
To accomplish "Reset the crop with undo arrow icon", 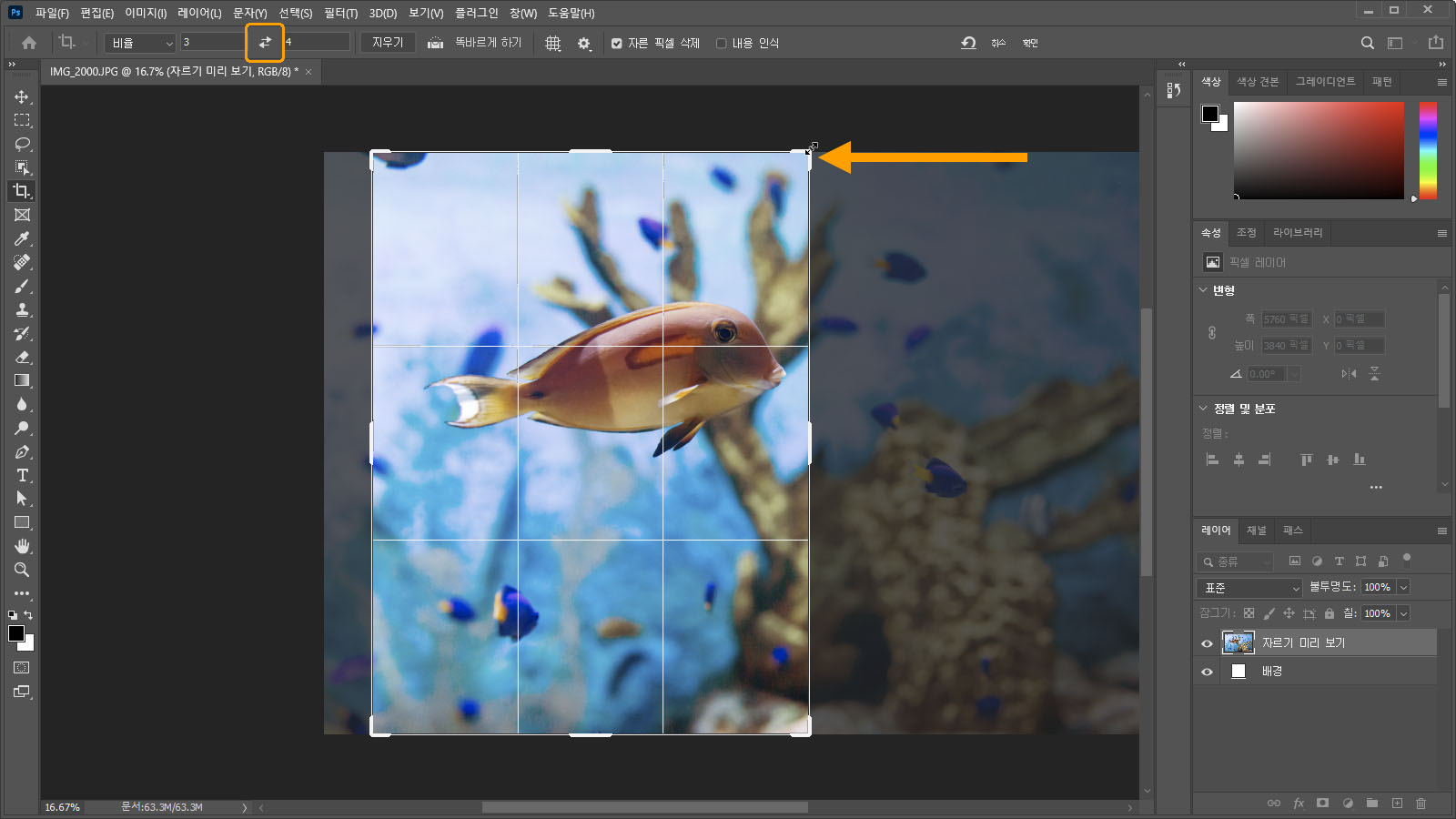I will pyautogui.click(x=968, y=43).
